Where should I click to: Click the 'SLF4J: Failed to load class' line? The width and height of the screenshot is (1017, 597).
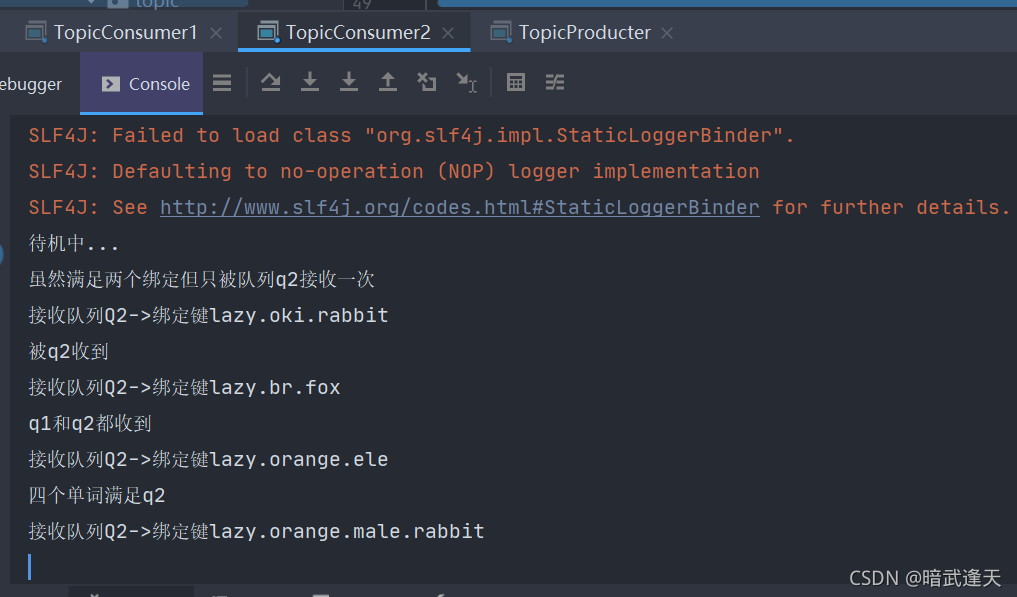point(411,136)
